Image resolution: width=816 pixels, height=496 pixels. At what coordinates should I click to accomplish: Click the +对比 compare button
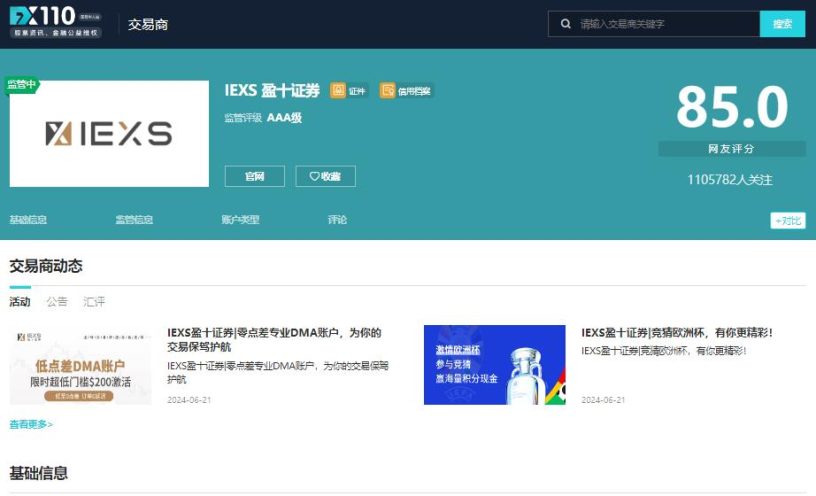[x=788, y=221]
